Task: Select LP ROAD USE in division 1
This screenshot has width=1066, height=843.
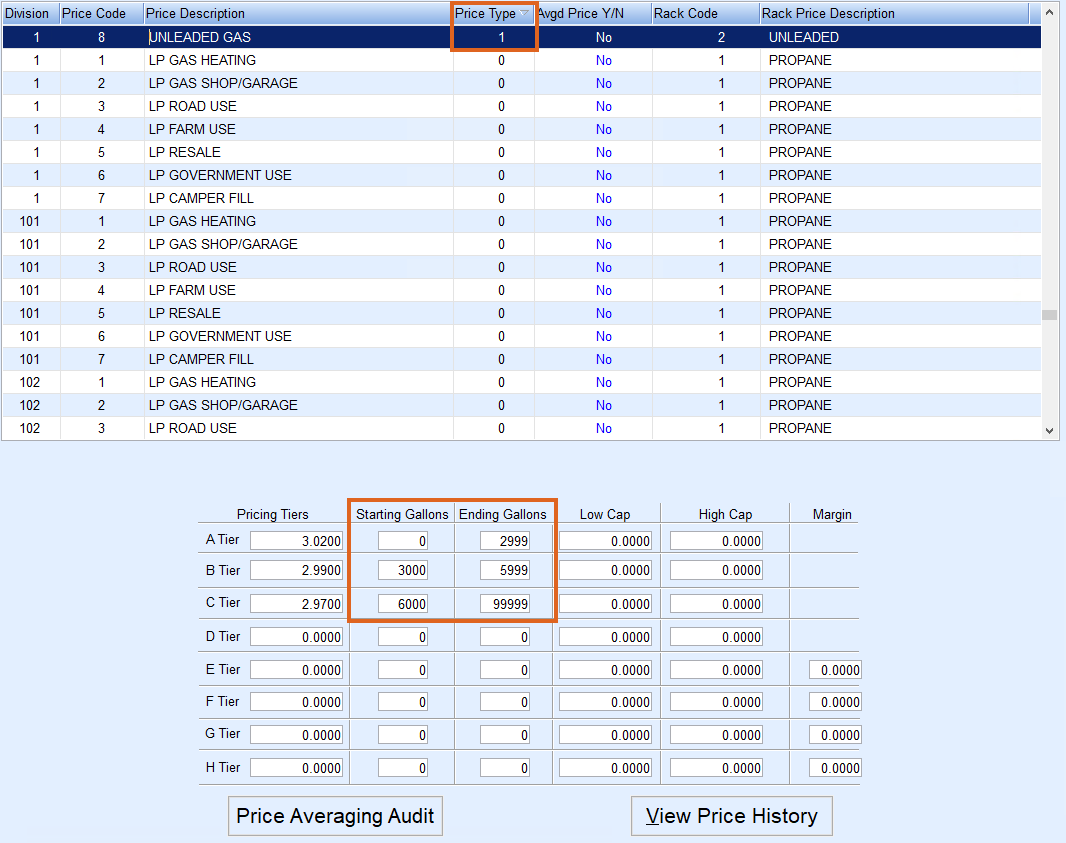Action: (521, 107)
